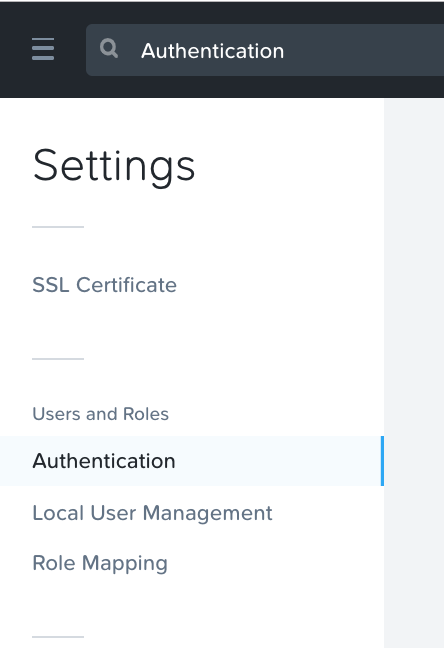Open Local User Management

point(152,513)
